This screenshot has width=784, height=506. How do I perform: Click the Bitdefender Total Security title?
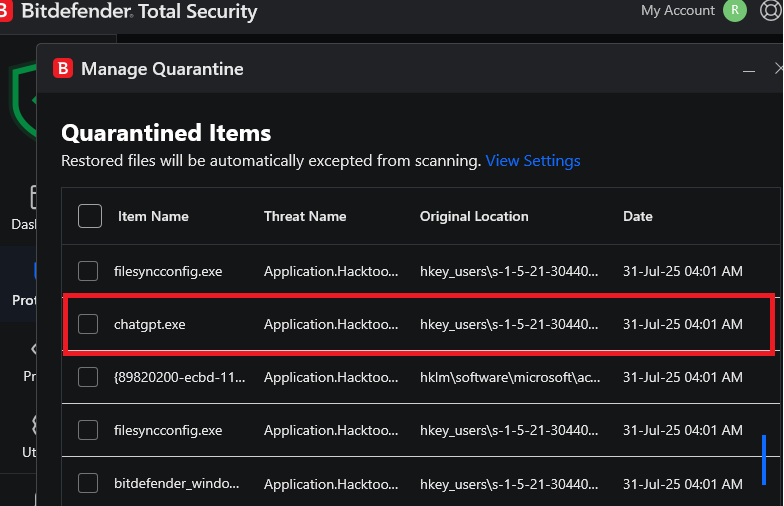[139, 11]
